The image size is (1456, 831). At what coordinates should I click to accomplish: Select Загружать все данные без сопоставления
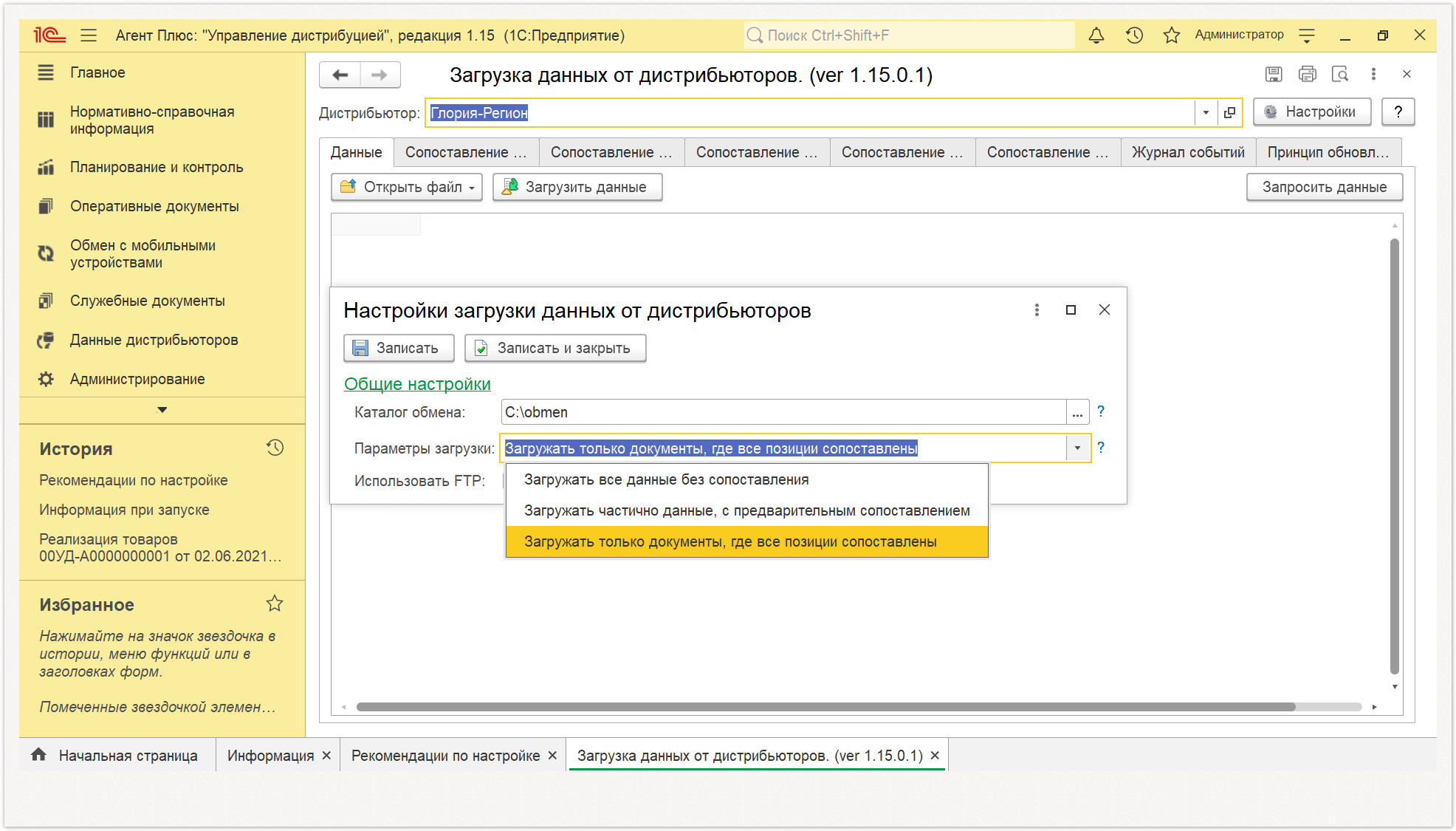(x=746, y=479)
